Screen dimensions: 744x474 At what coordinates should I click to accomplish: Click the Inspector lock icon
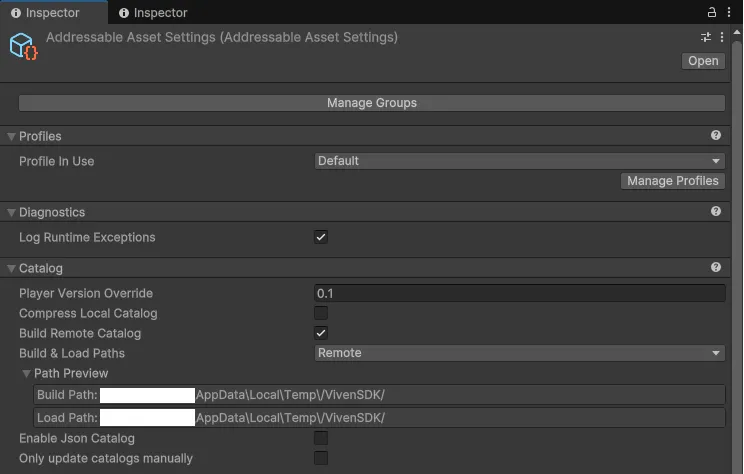coord(711,12)
